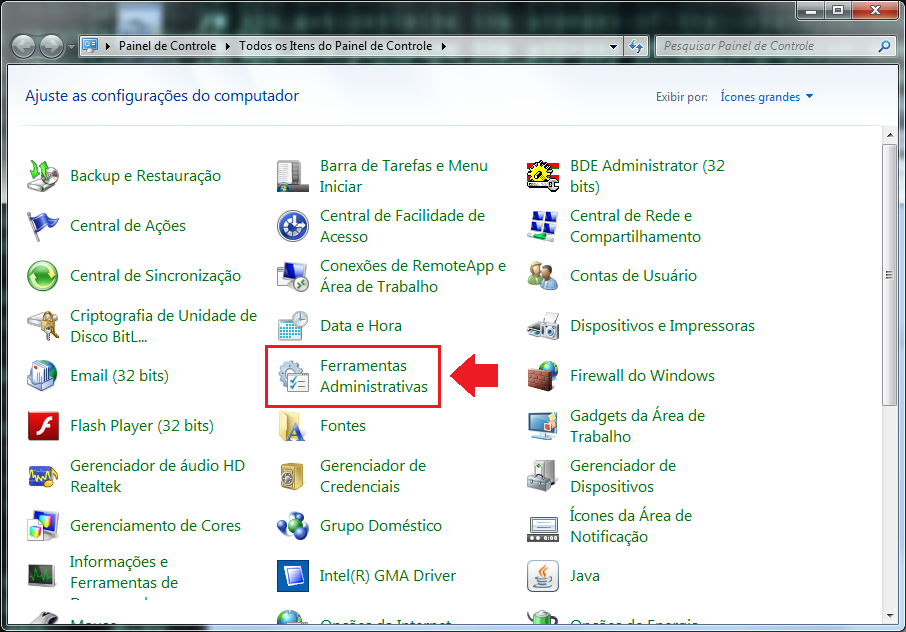Click the Central de Facilidade de Acesso icon
The height and width of the screenshot is (632, 906).
[x=293, y=226]
